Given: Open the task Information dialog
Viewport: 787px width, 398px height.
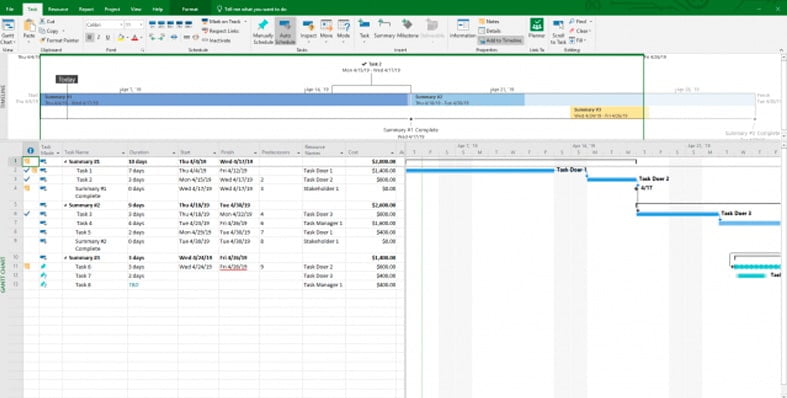Looking at the screenshot, I should [x=462, y=29].
